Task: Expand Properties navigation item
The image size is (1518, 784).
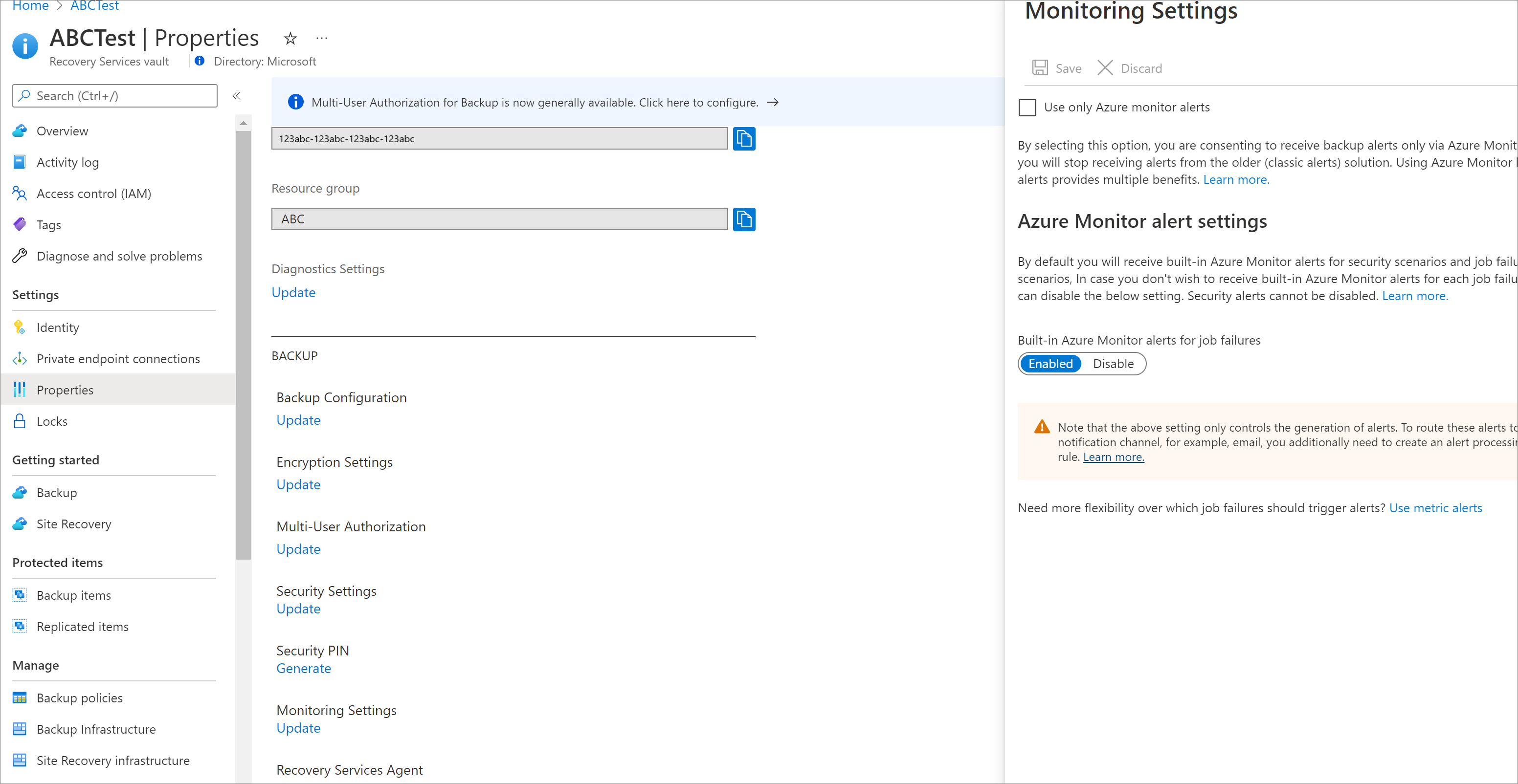Action: tap(65, 389)
